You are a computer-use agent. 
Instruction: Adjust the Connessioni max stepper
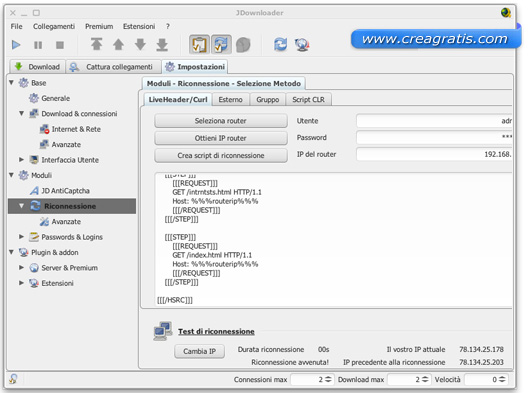(x=328, y=379)
